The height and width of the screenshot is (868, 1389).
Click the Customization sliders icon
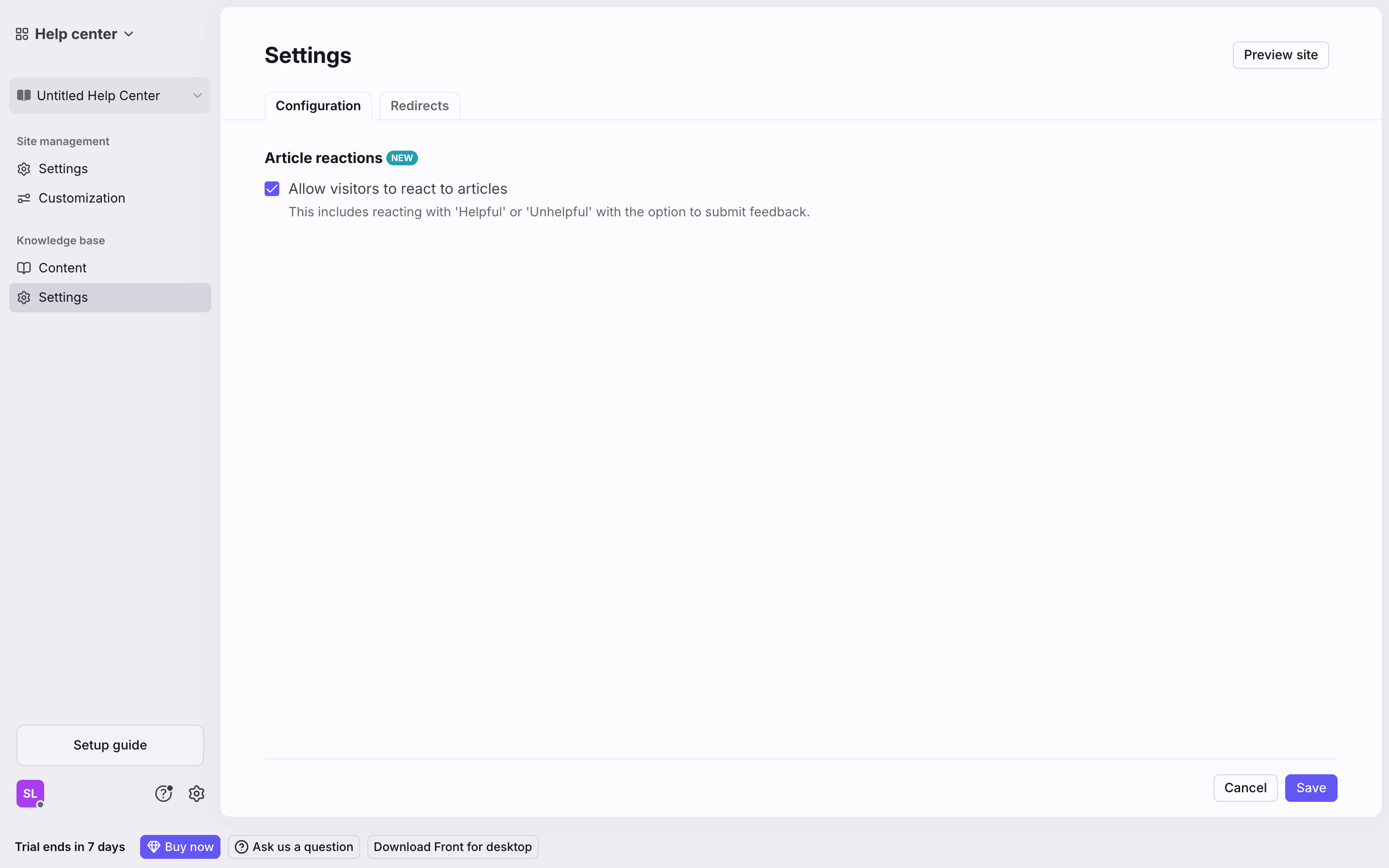coord(23,198)
